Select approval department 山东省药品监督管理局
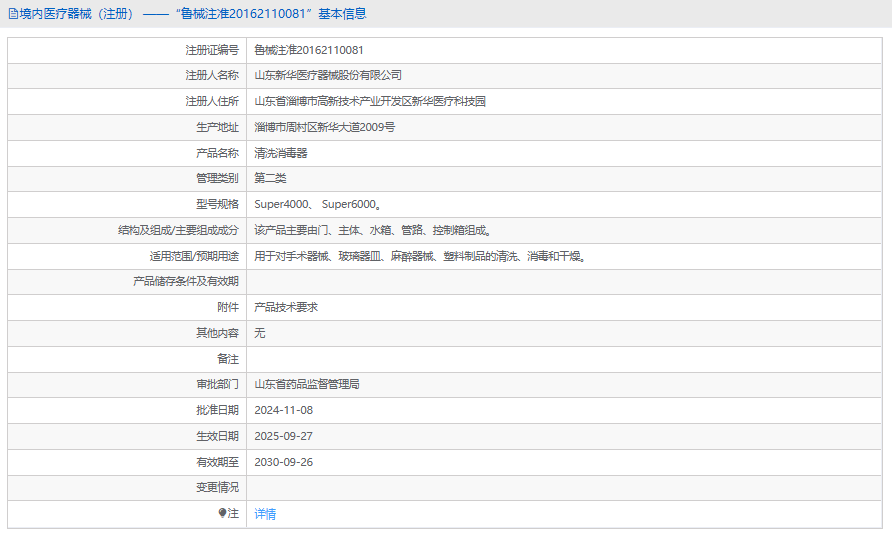The height and width of the screenshot is (533, 892). (307, 384)
